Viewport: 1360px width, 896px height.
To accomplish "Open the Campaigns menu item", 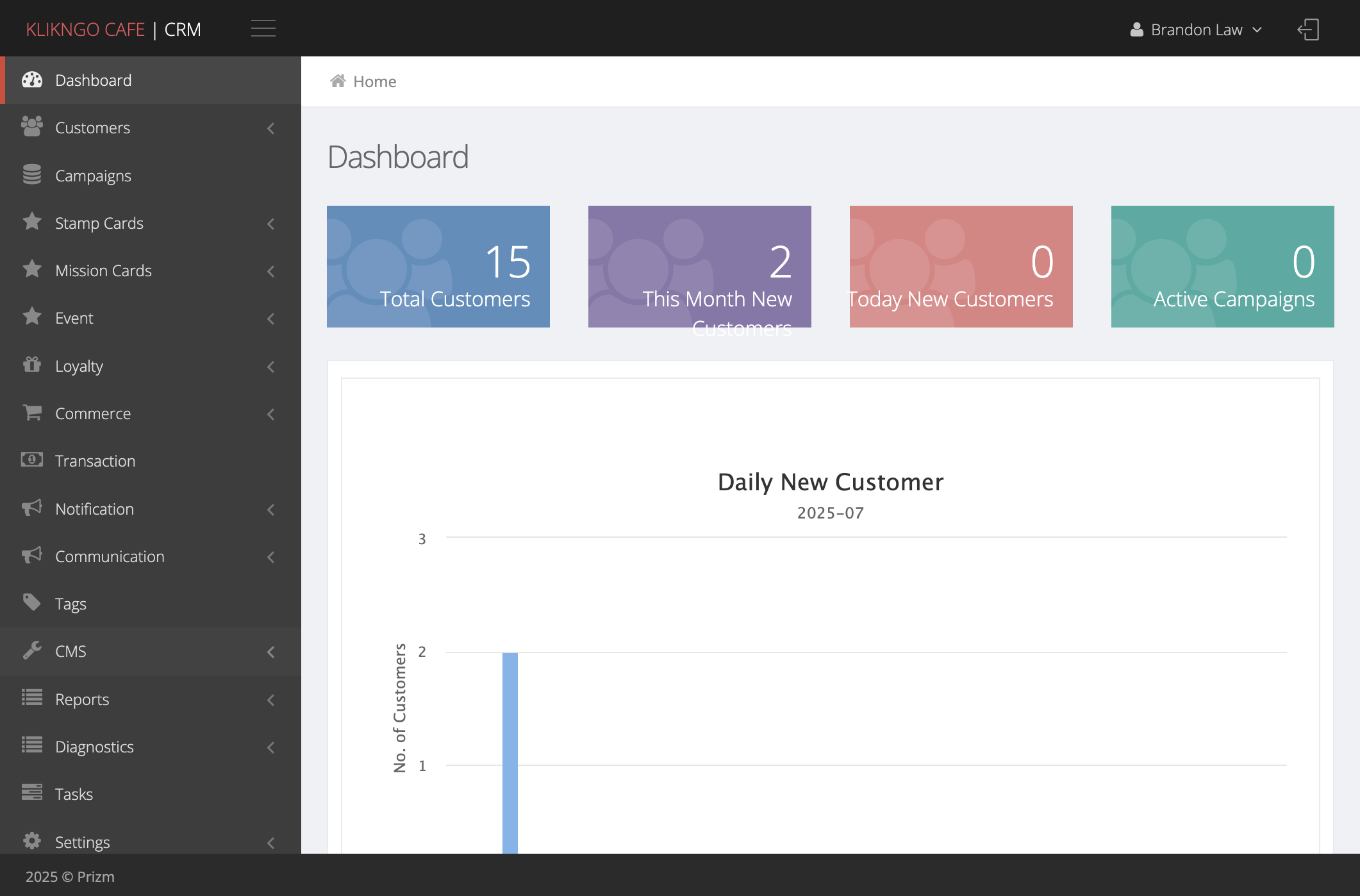I will pyautogui.click(x=151, y=176).
